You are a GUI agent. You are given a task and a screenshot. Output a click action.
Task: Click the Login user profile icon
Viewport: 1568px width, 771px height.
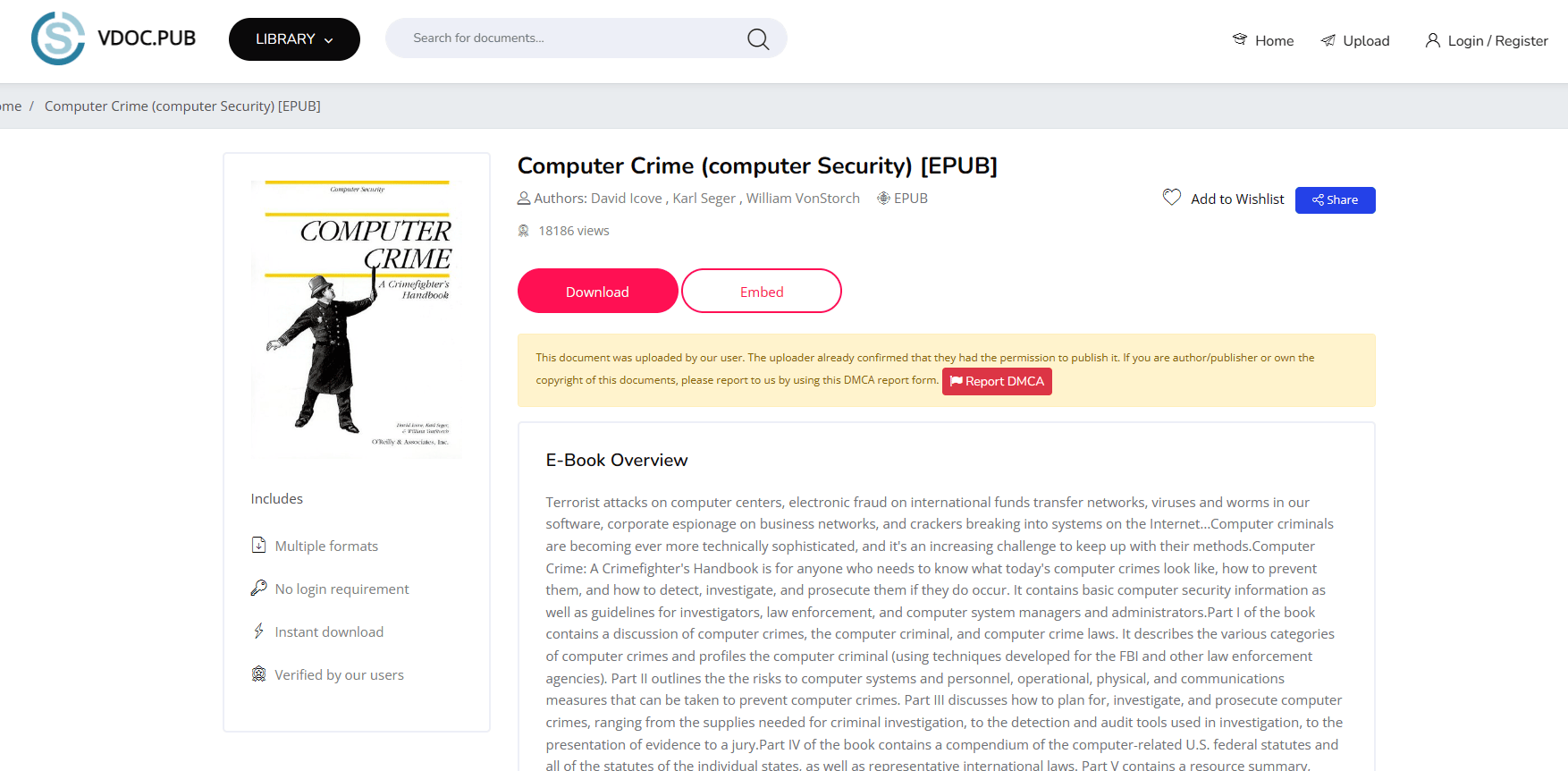click(1432, 40)
